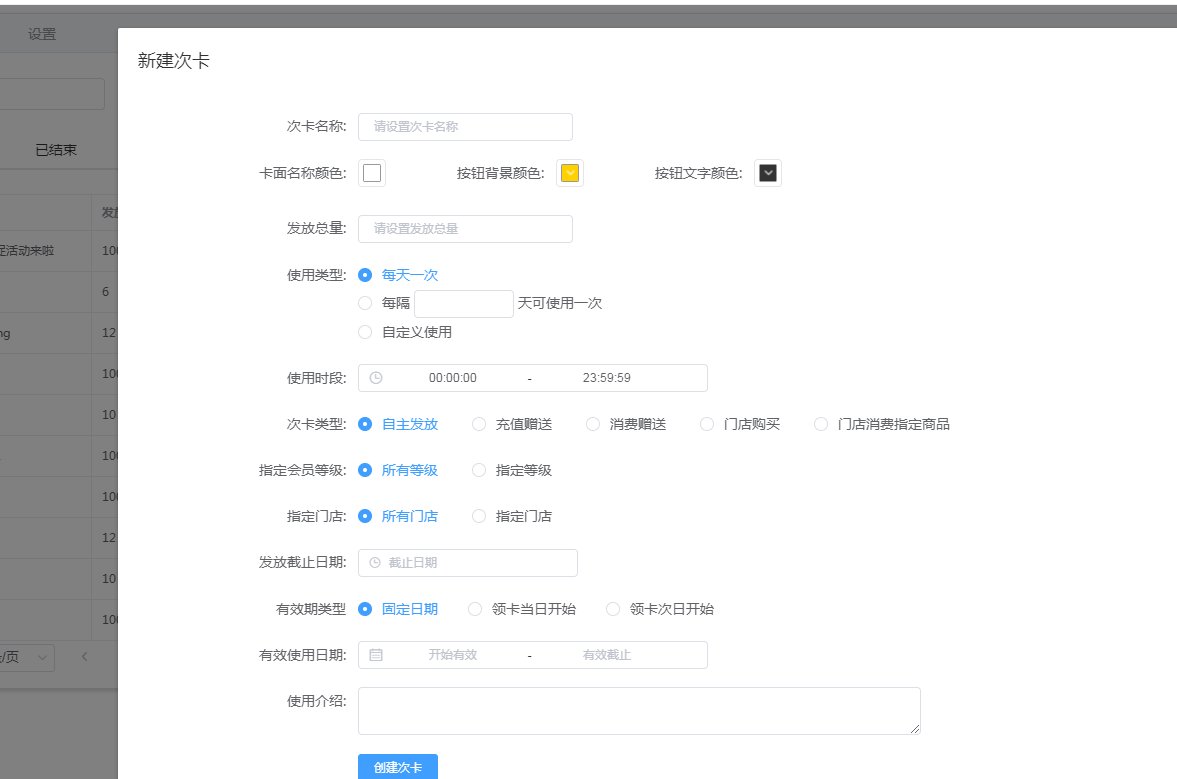Screen dimensions: 1177x779
Task: Choose 门店购买 as the card type
Action: click(707, 424)
